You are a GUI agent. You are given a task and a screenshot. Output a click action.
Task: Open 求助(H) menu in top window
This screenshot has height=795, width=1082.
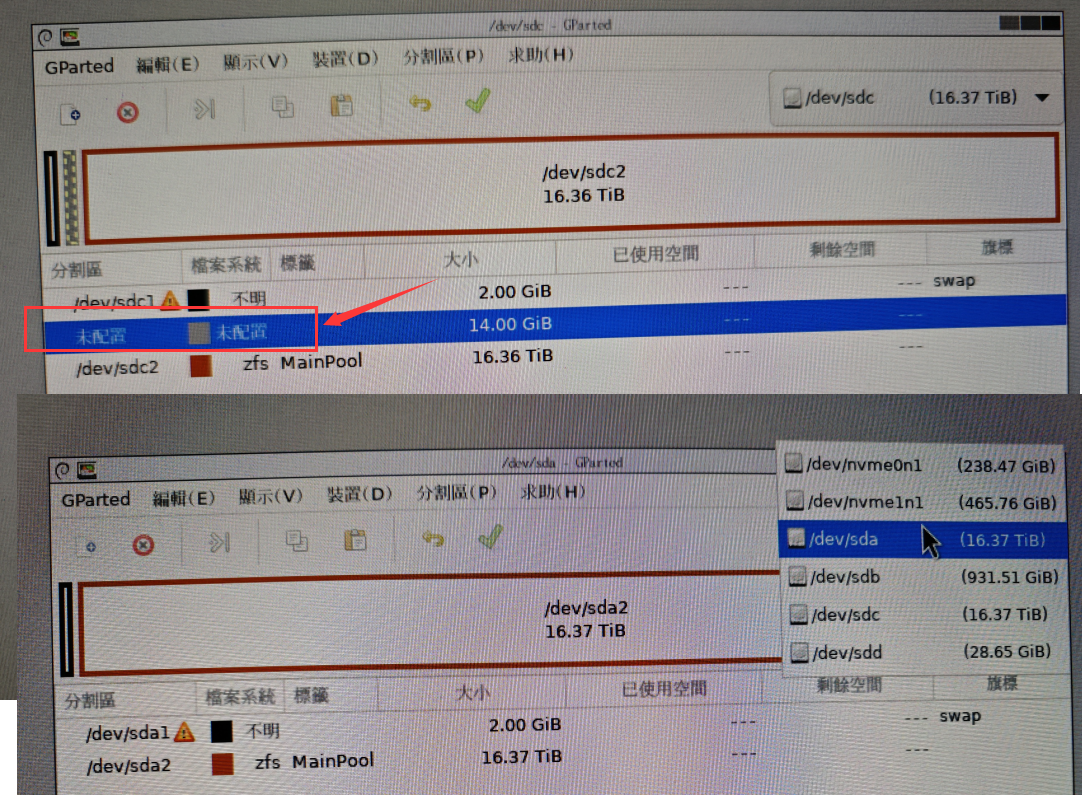(540, 54)
